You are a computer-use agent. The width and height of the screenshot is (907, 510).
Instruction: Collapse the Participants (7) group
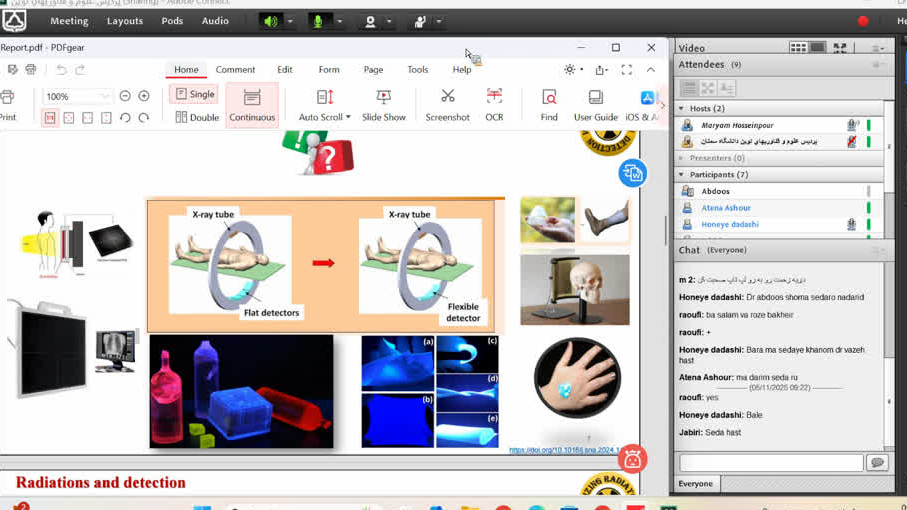(x=681, y=174)
